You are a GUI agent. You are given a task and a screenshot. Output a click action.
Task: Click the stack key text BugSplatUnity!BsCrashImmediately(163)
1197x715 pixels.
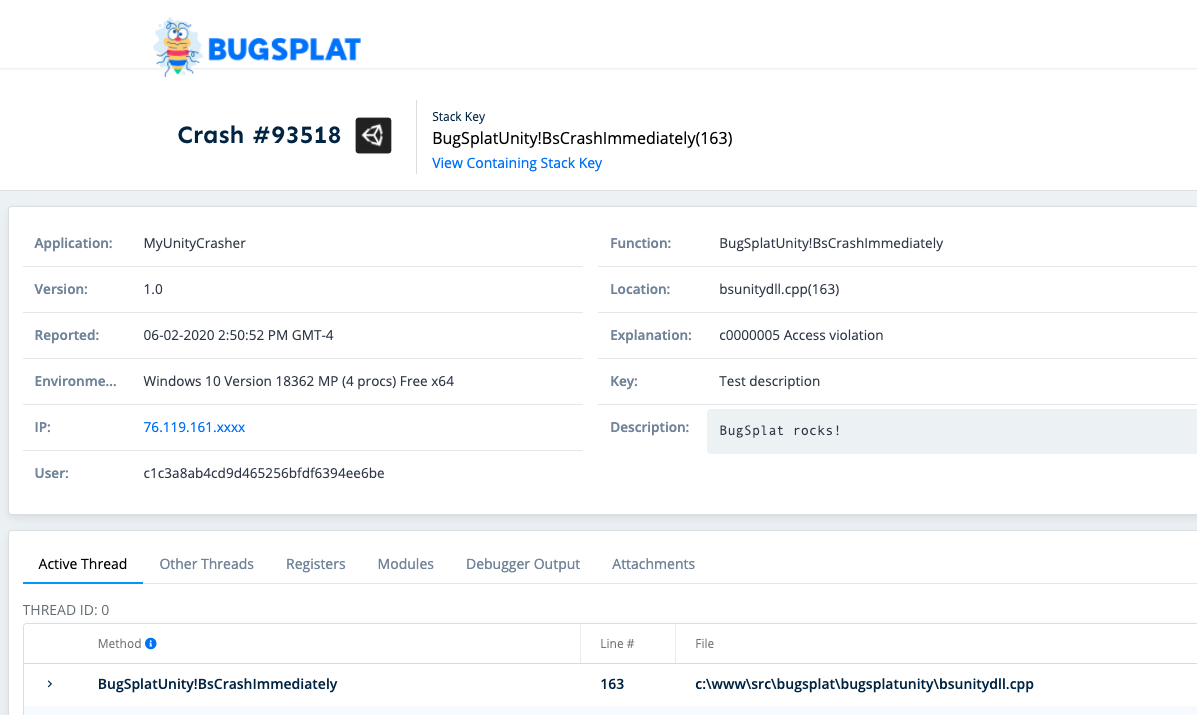tap(582, 138)
